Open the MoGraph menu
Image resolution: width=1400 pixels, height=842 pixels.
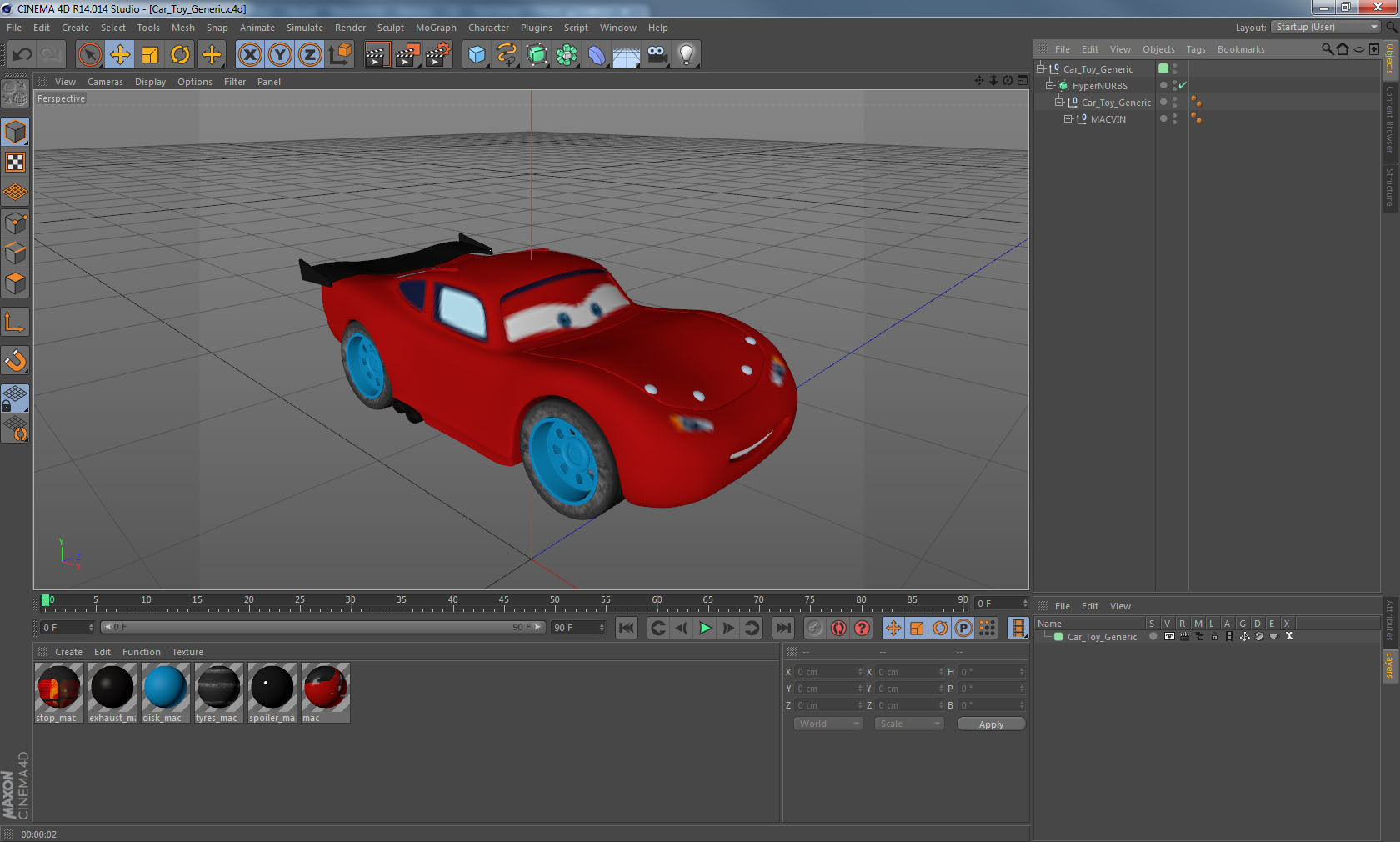click(x=436, y=28)
